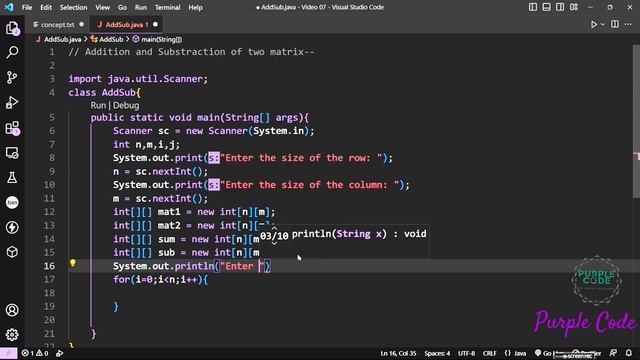This screenshot has height=360, width=640.
Task: Change end of line sequence CRLF
Action: click(x=490, y=353)
